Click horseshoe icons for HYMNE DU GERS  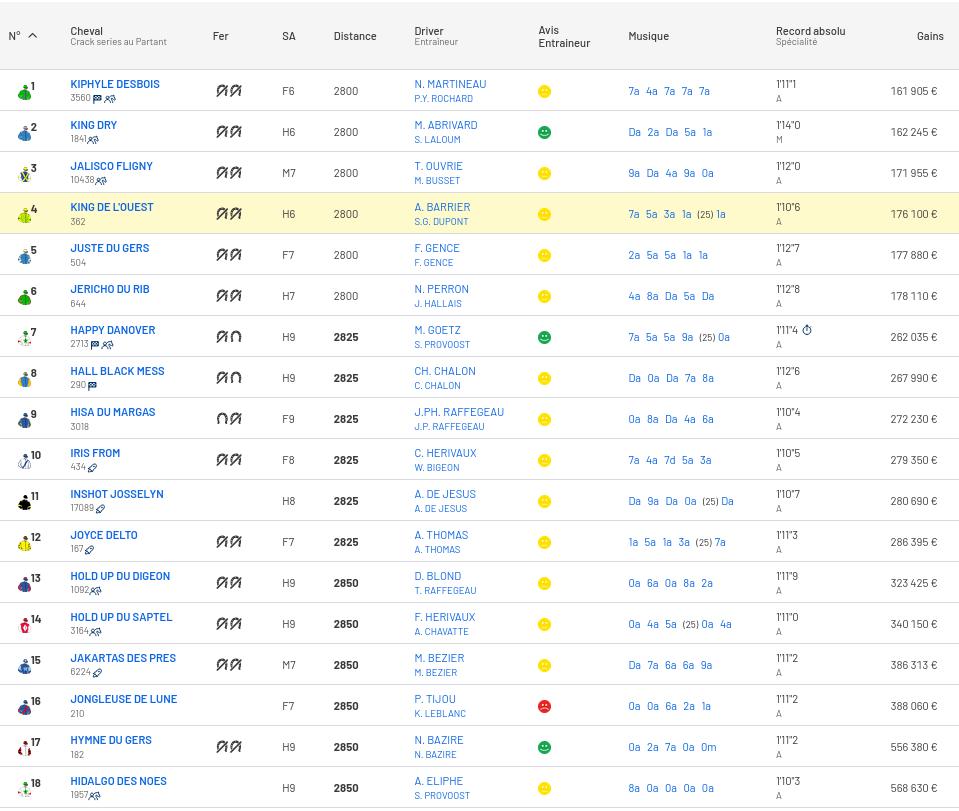pyautogui.click(x=229, y=747)
